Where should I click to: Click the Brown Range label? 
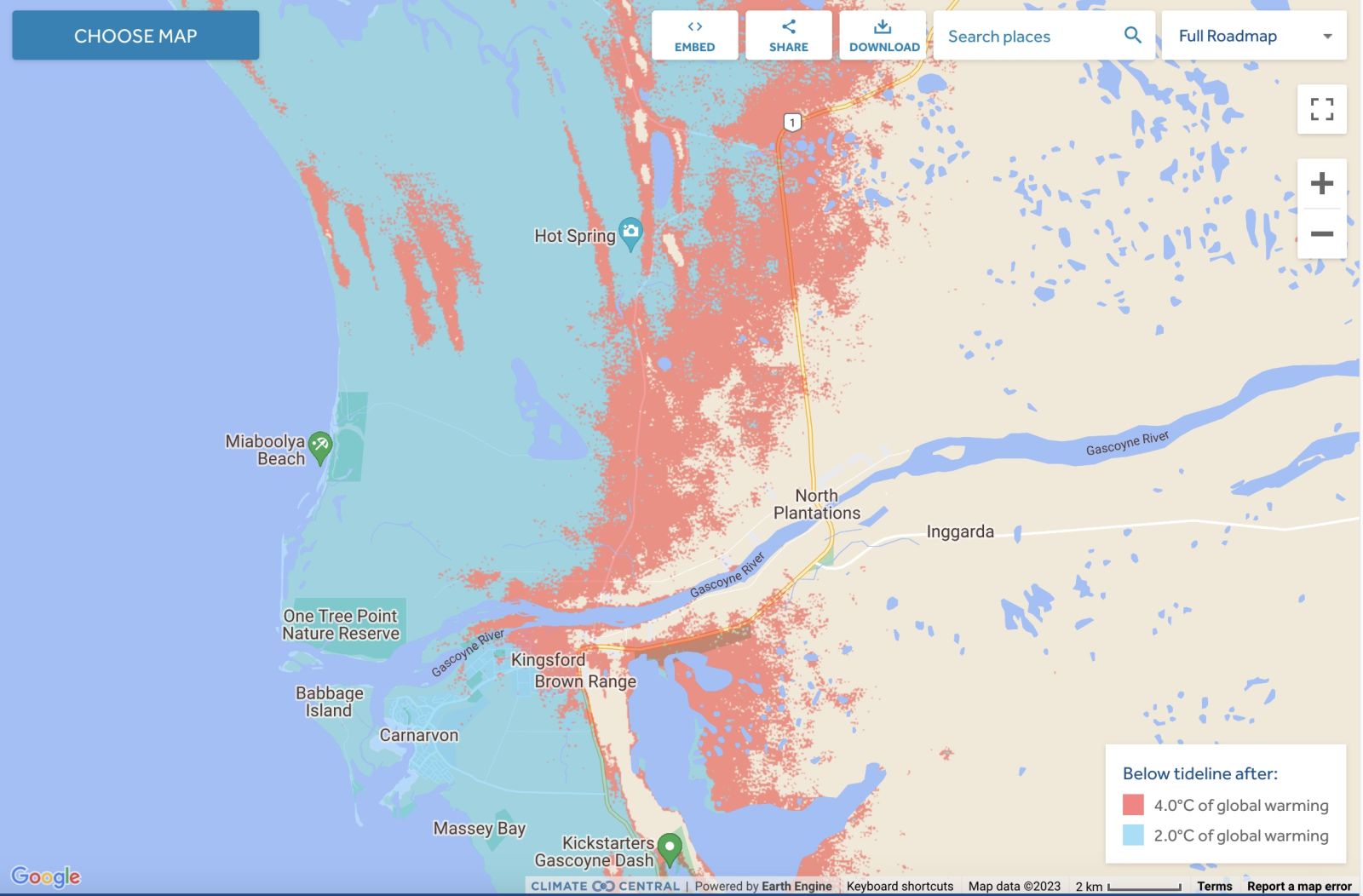point(585,681)
